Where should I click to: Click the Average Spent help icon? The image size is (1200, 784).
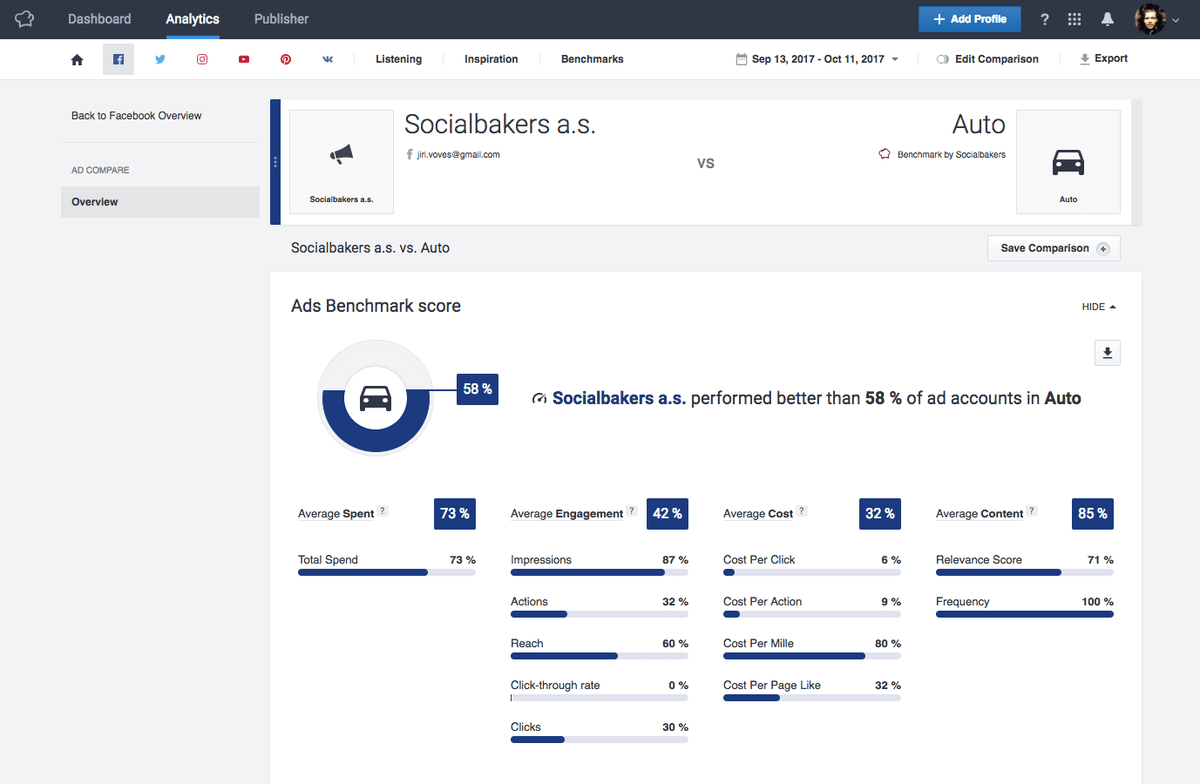coord(383,511)
